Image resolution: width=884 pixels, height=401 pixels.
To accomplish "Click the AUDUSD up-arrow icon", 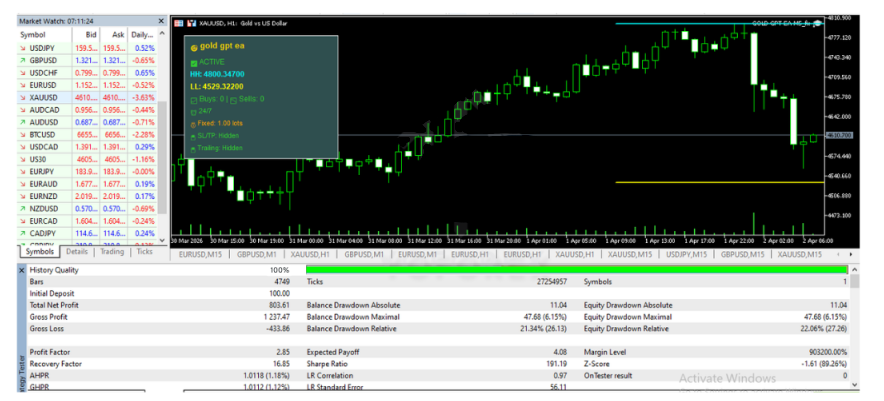I will (23, 122).
